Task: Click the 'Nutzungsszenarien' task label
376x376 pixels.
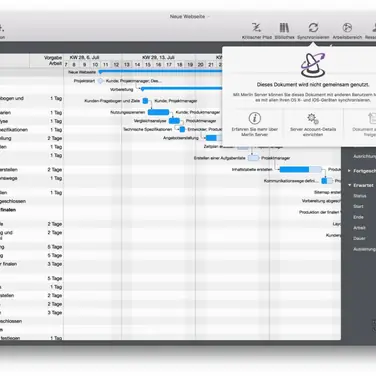Action: 128,112
